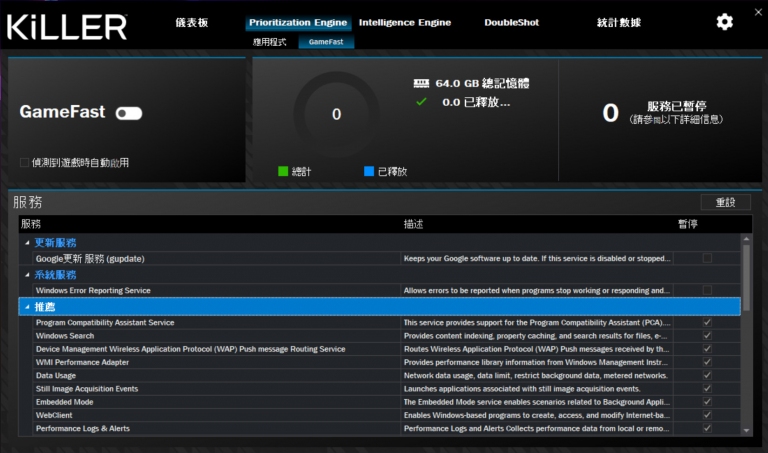Select the Google更新 服務 (gupdate) row
This screenshot has height=453, width=768.
(x=387, y=258)
